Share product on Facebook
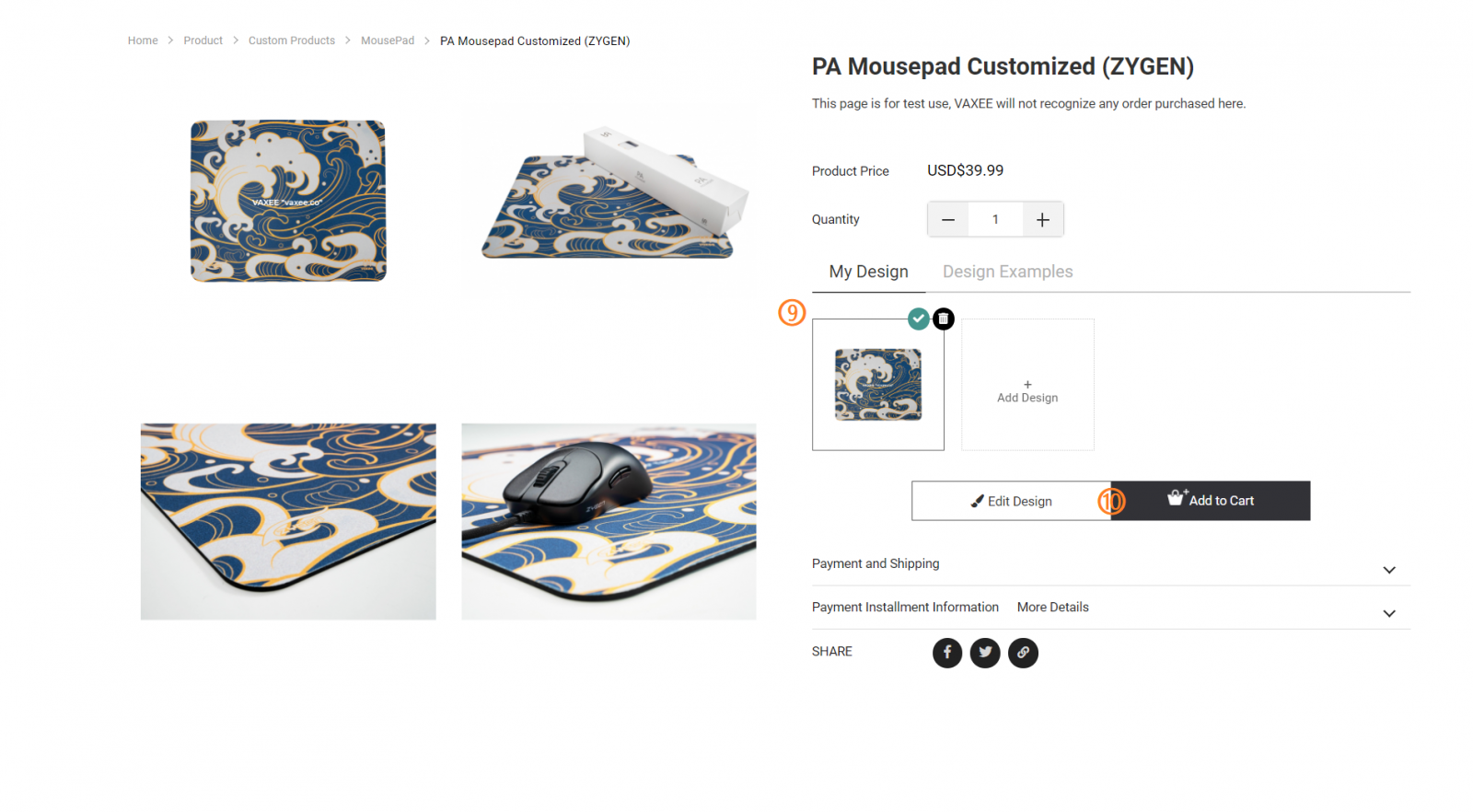The image size is (1473, 812). [x=947, y=653]
